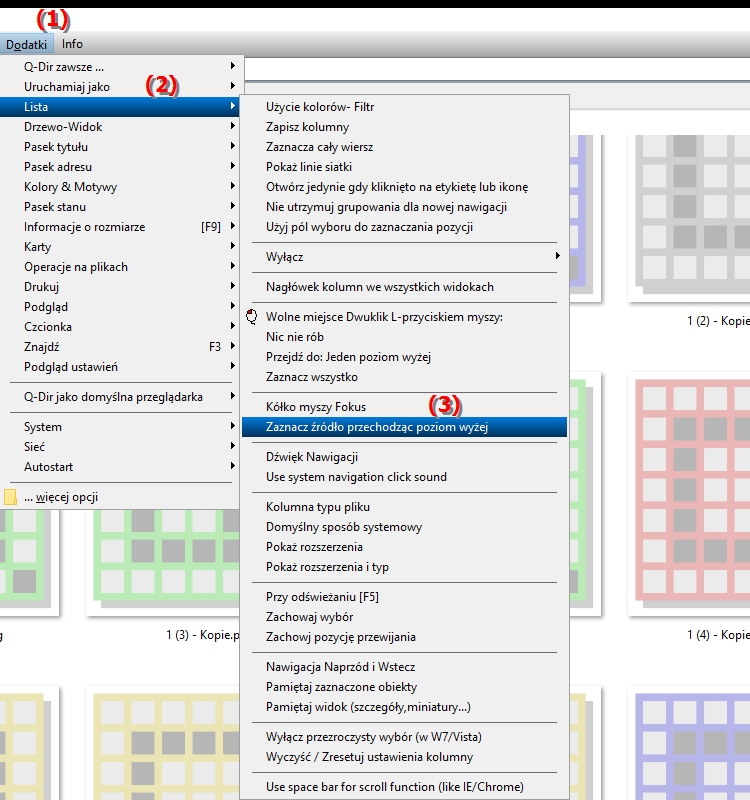Toggle 'Pamiętaj zaznaczone obiekty'
This screenshot has width=750, height=800.
[x=404, y=687]
